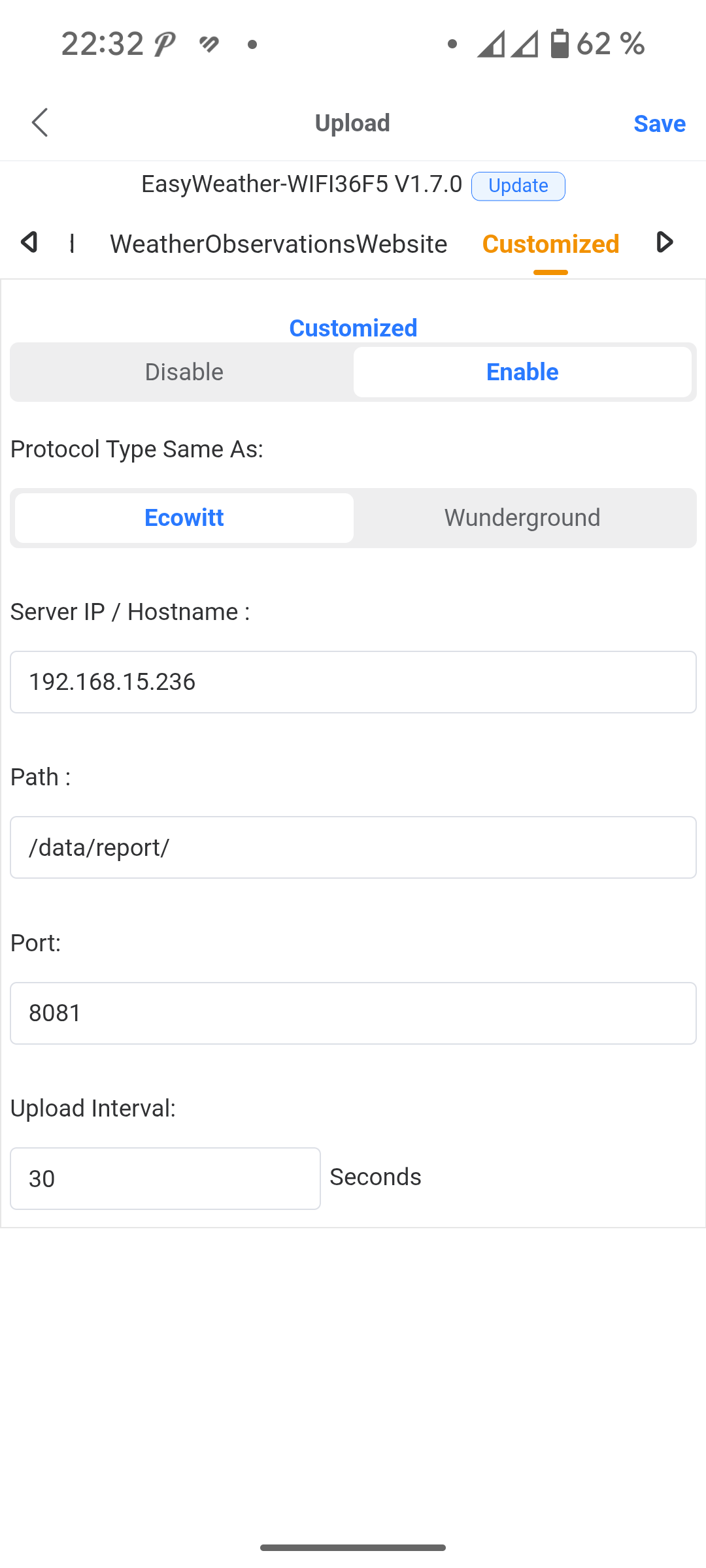Select the Enable option for Customized
706x1568 pixels.
[x=522, y=372]
